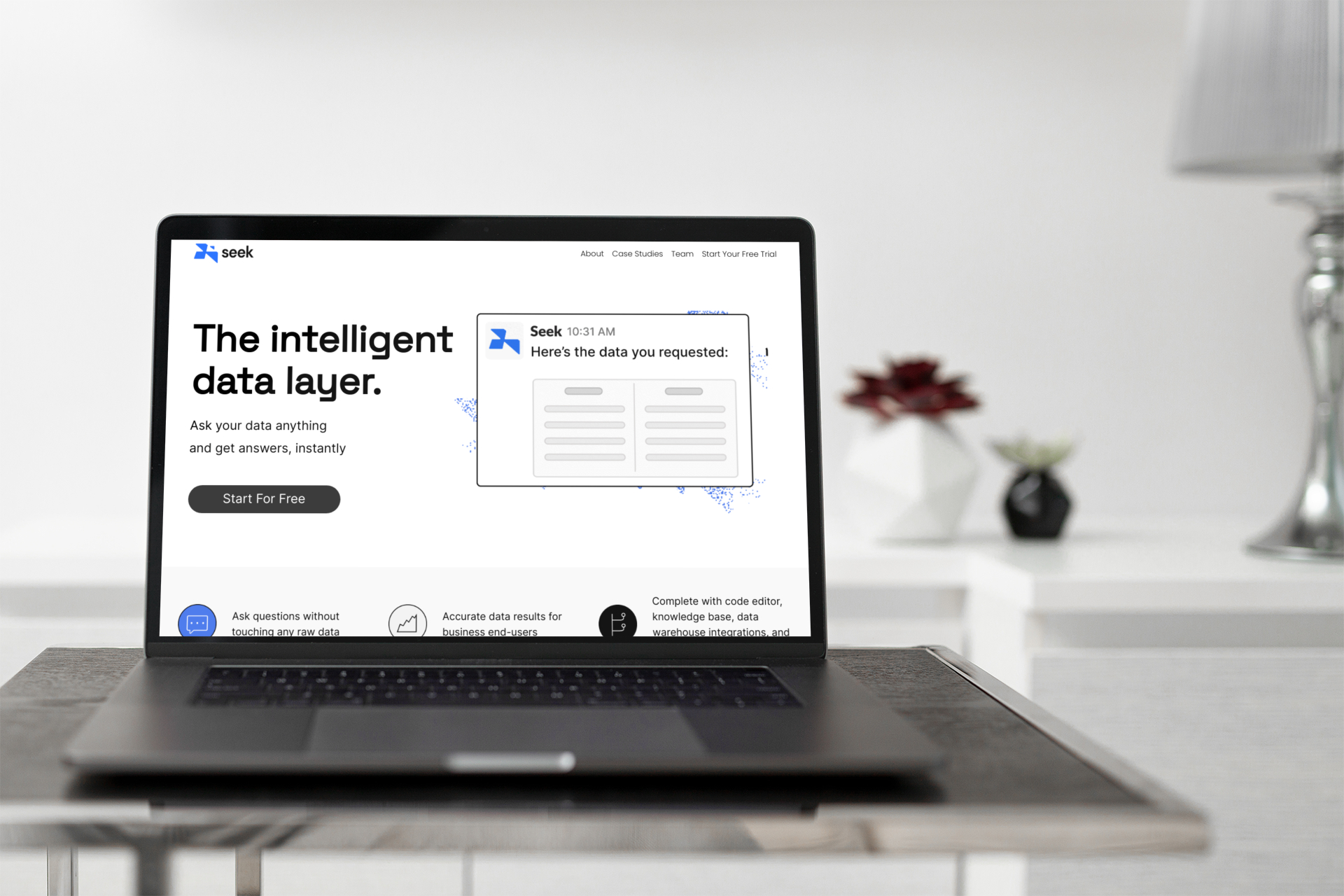Open the About menu item
The width and height of the screenshot is (1344, 896).
(x=591, y=252)
